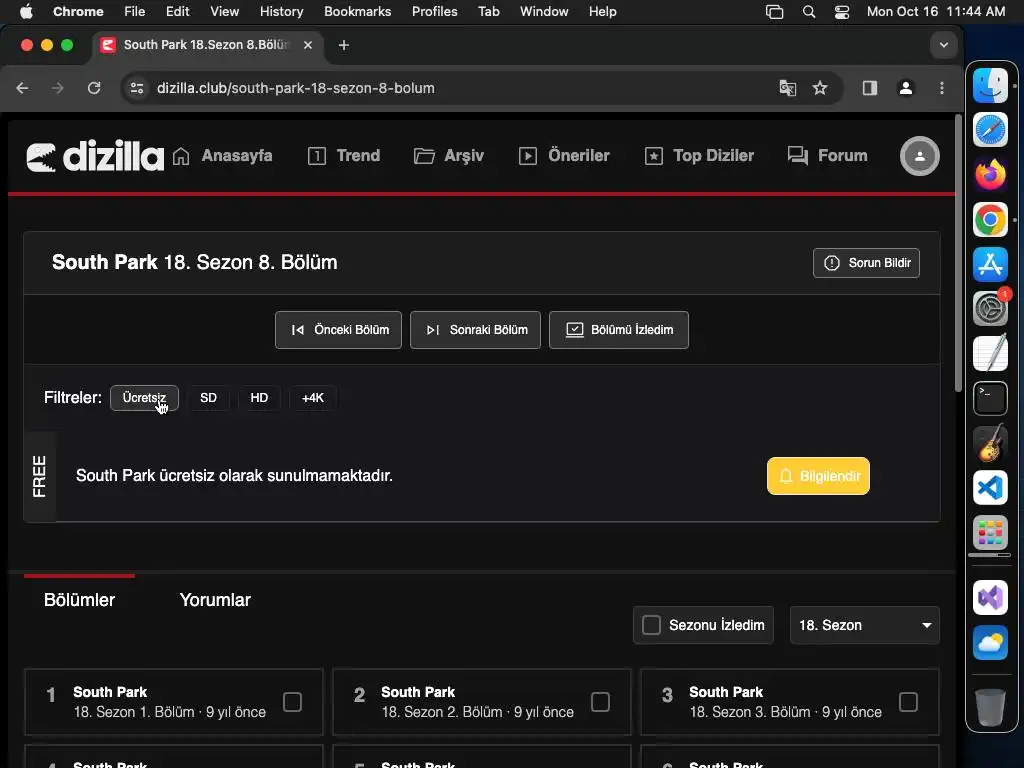Open South Park 18. Sezon 2. Bölüm card
1024x768 pixels.
point(482,702)
